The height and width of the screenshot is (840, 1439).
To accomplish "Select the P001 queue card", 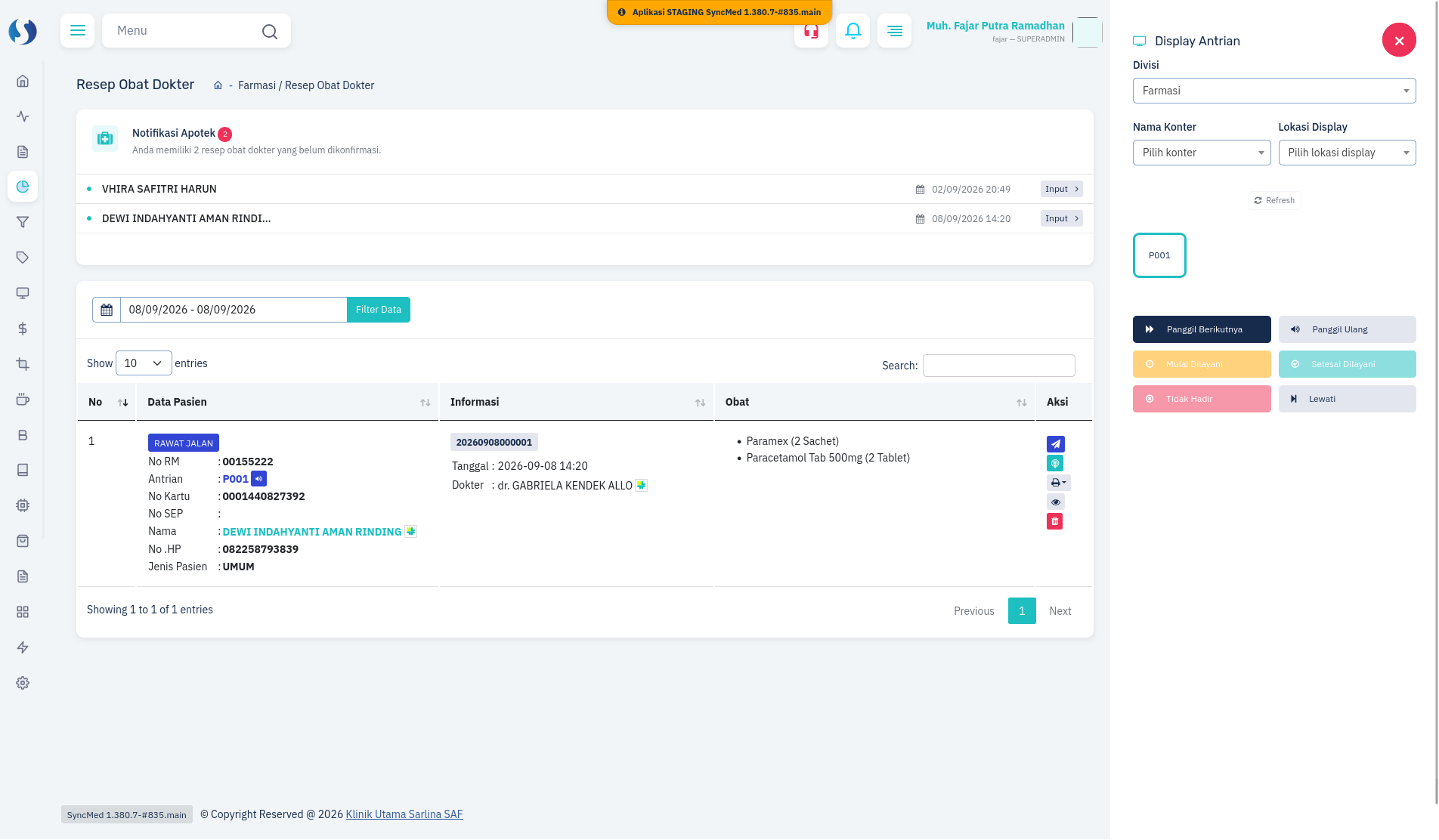I will coord(1159,255).
